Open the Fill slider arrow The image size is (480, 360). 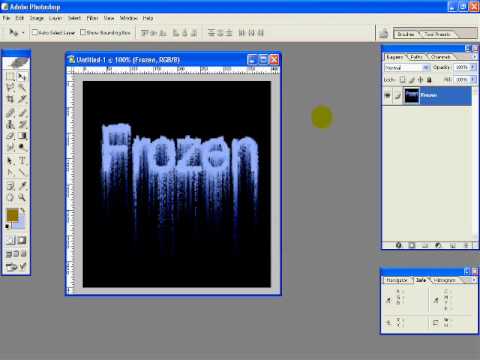pyautogui.click(x=473, y=80)
